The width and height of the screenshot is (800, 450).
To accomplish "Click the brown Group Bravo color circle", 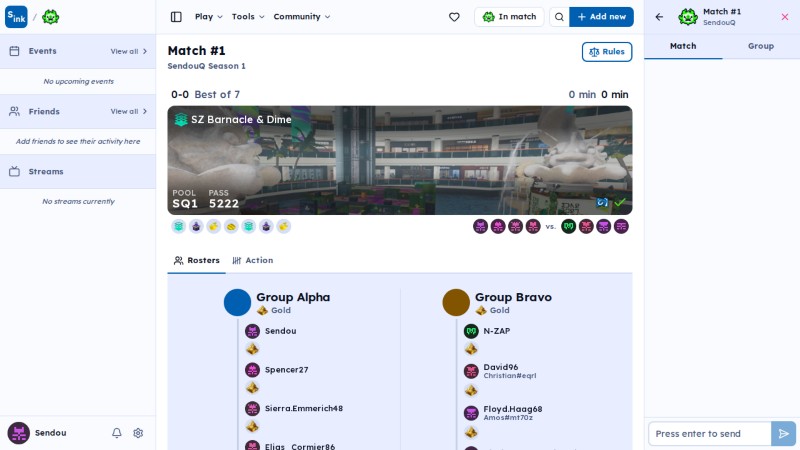I will coord(456,303).
